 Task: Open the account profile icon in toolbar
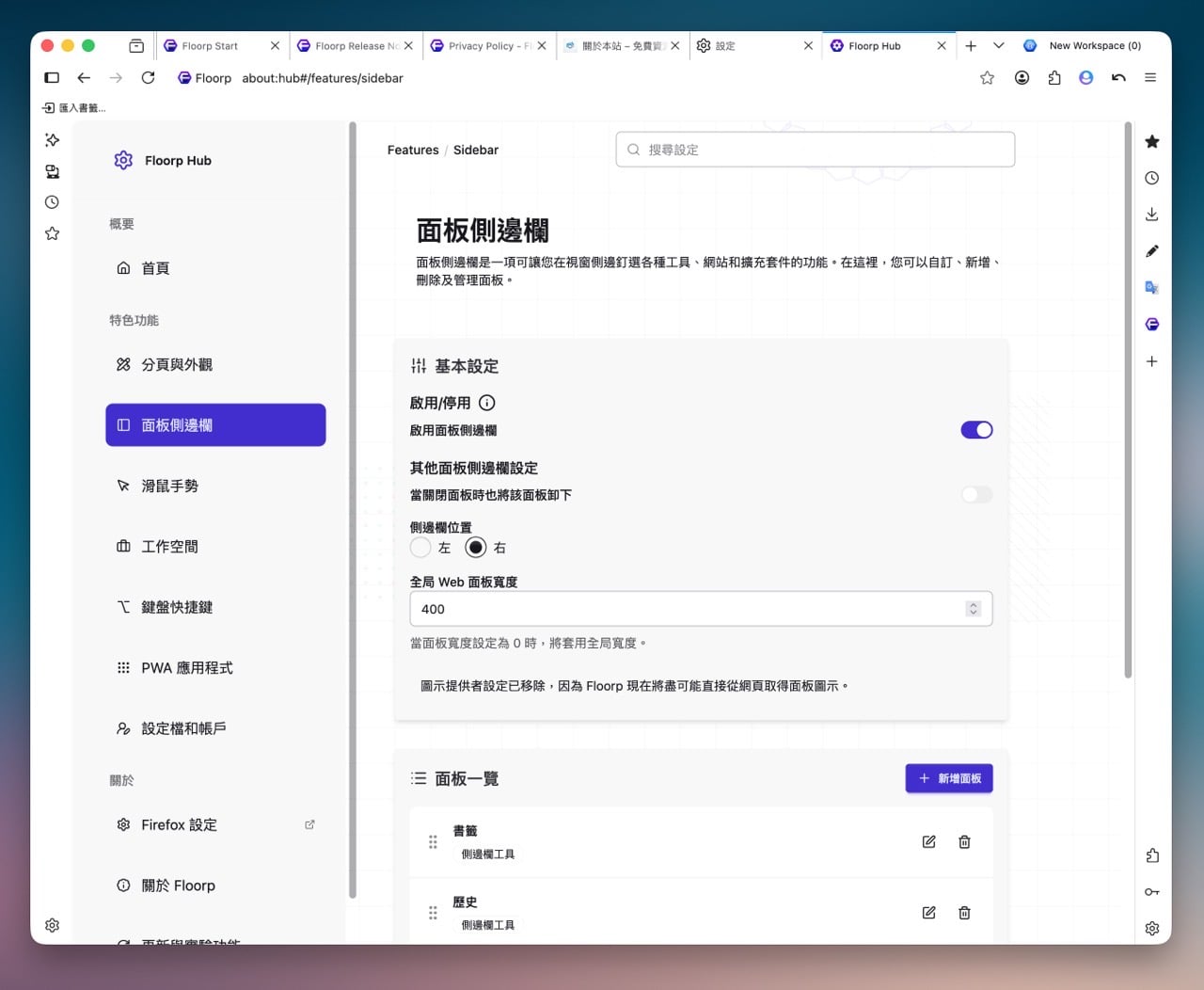click(x=1022, y=78)
